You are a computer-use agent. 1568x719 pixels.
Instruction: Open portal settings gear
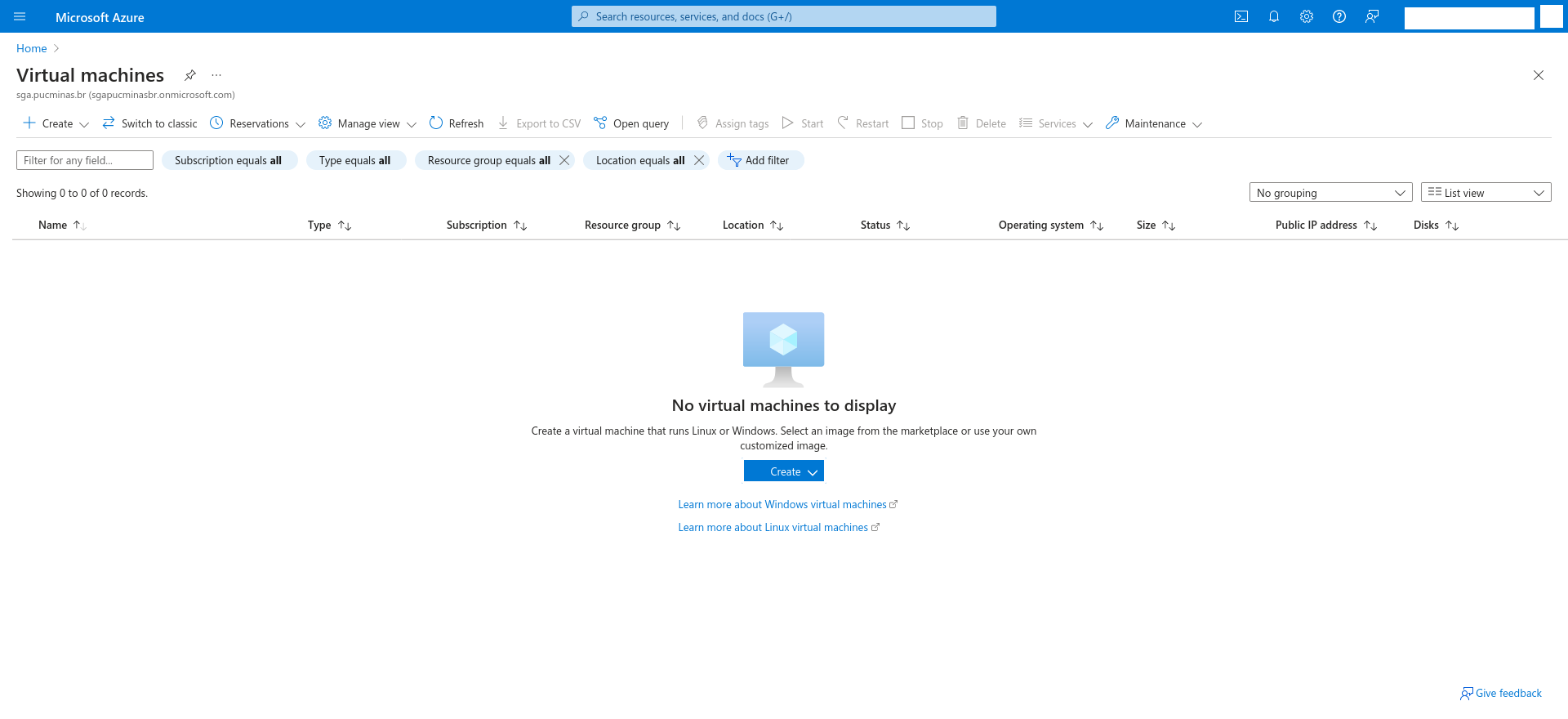[x=1307, y=16]
